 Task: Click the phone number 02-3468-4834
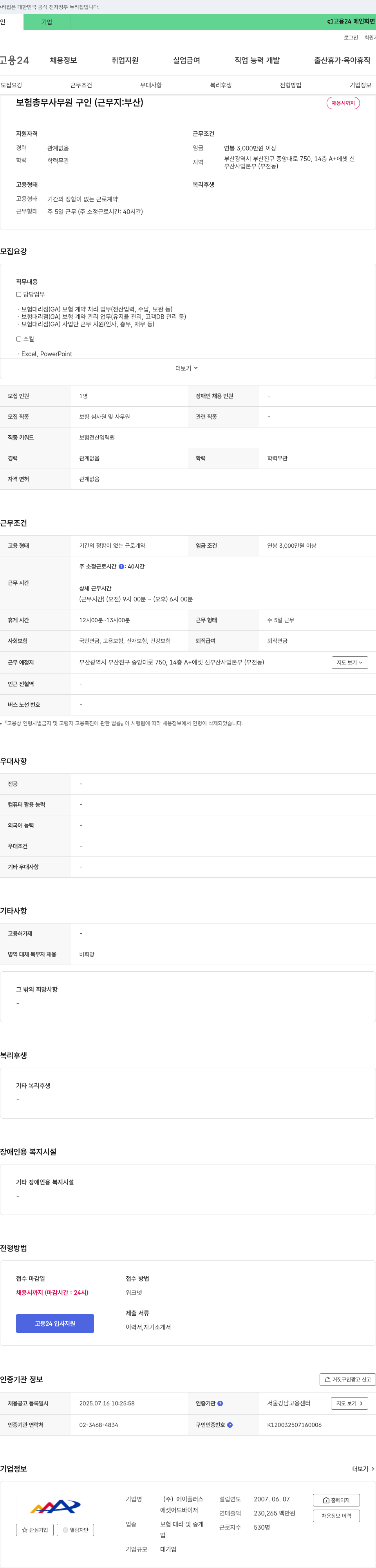point(99,1425)
